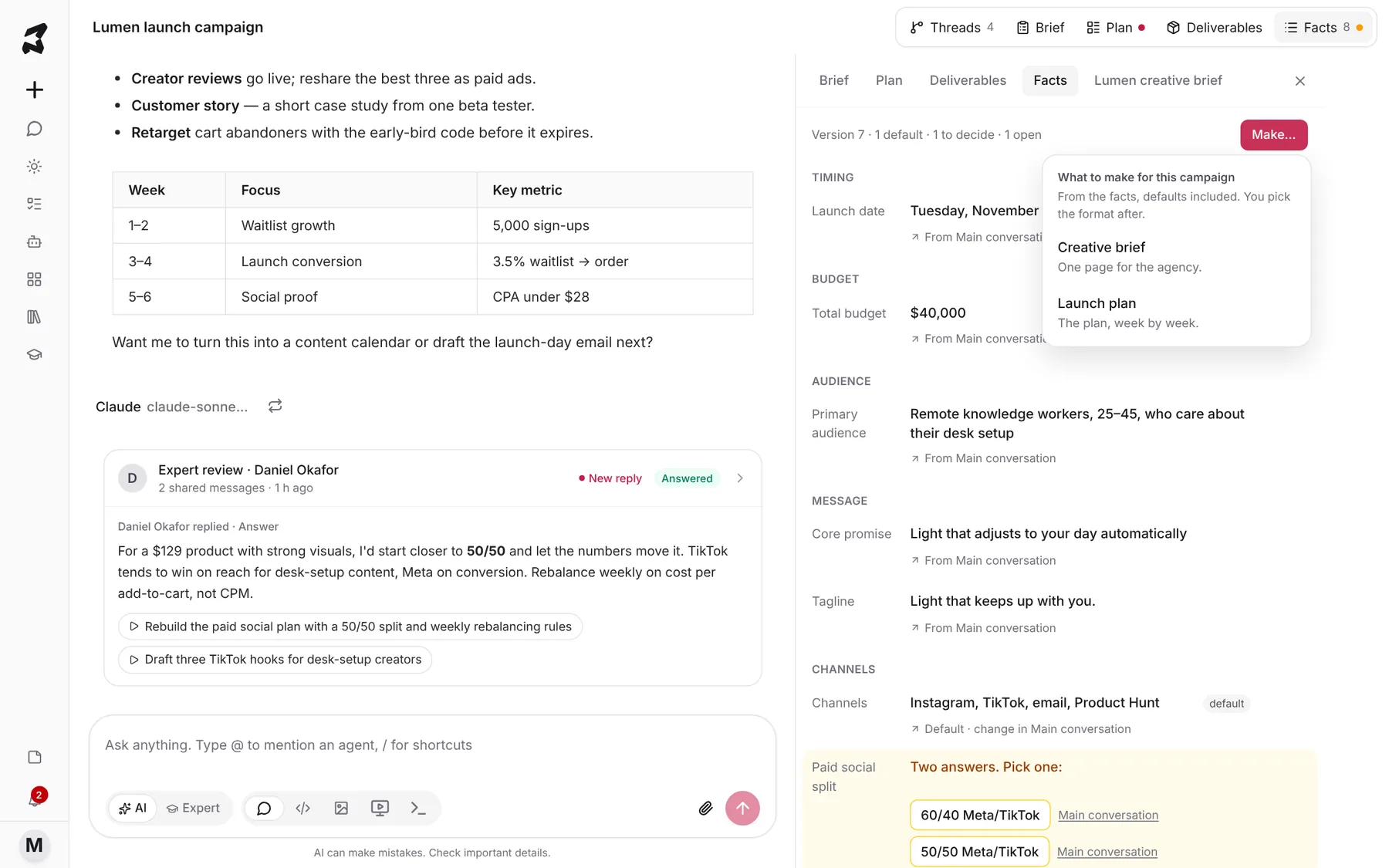Open the claude-sonne... model selector

click(x=197, y=407)
